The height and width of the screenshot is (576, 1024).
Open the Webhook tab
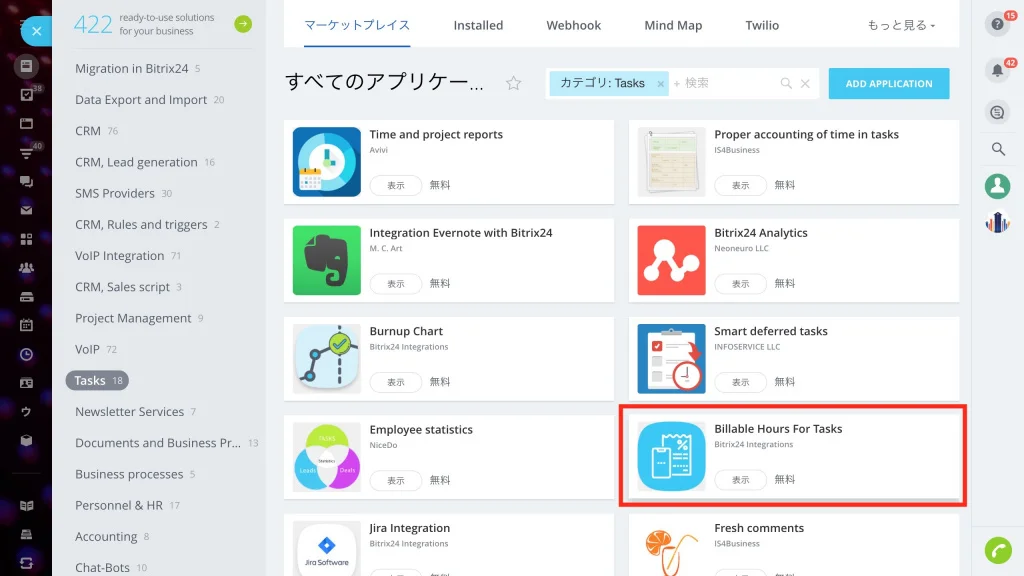[x=573, y=25]
